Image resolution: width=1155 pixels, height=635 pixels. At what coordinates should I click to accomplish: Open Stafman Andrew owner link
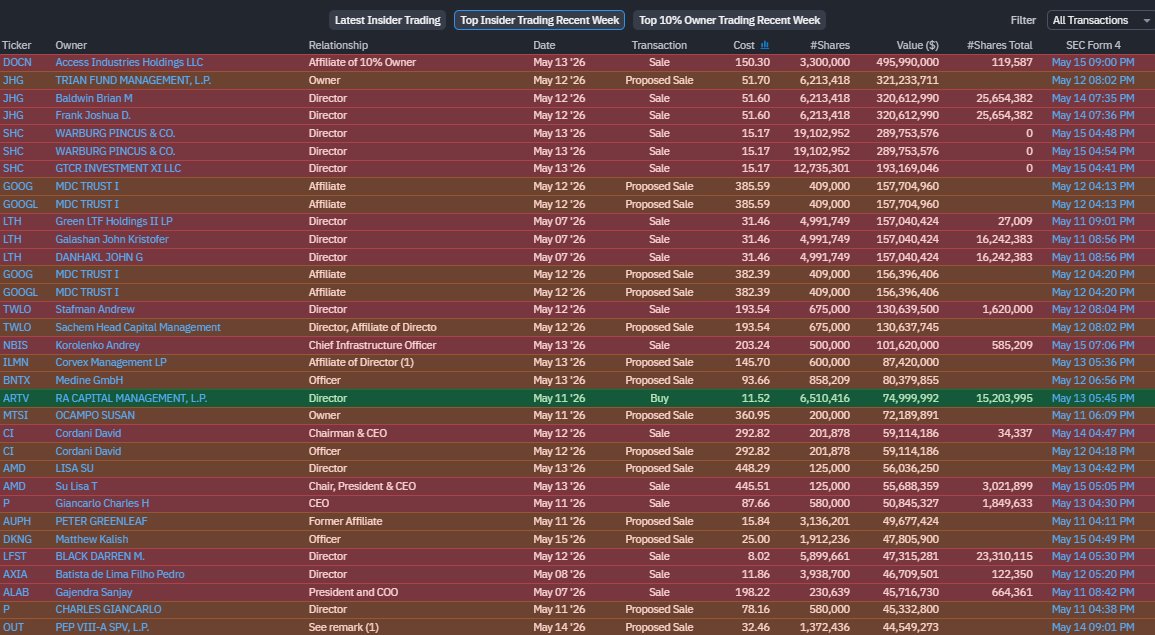[x=95, y=309]
